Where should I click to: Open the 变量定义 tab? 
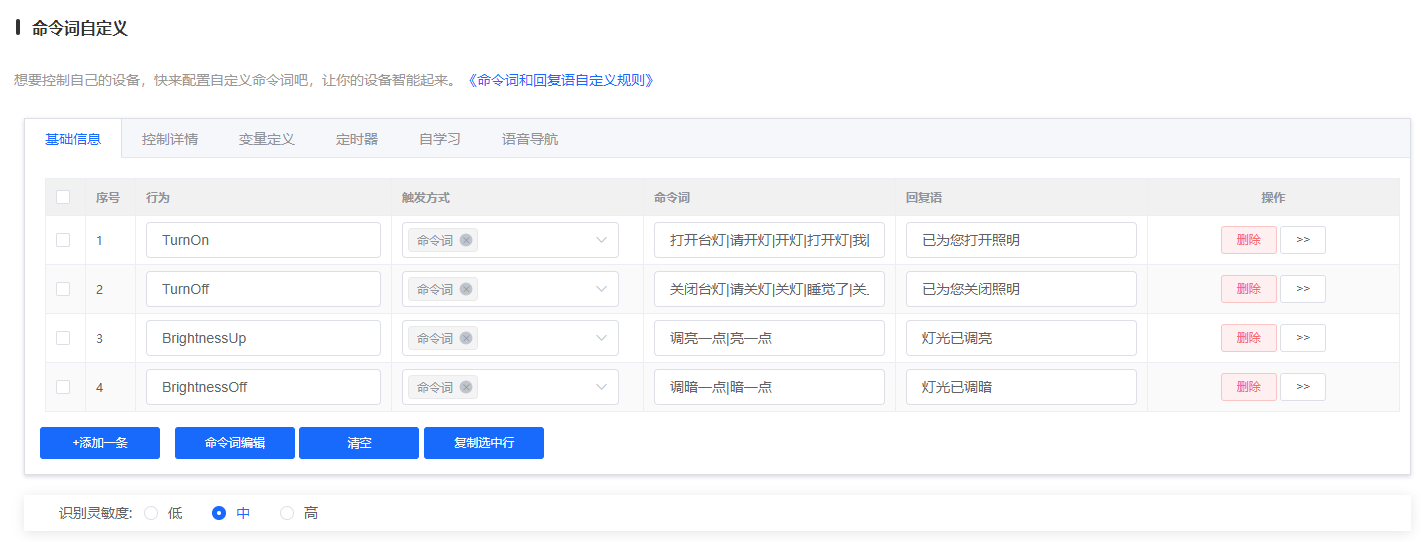point(267,139)
